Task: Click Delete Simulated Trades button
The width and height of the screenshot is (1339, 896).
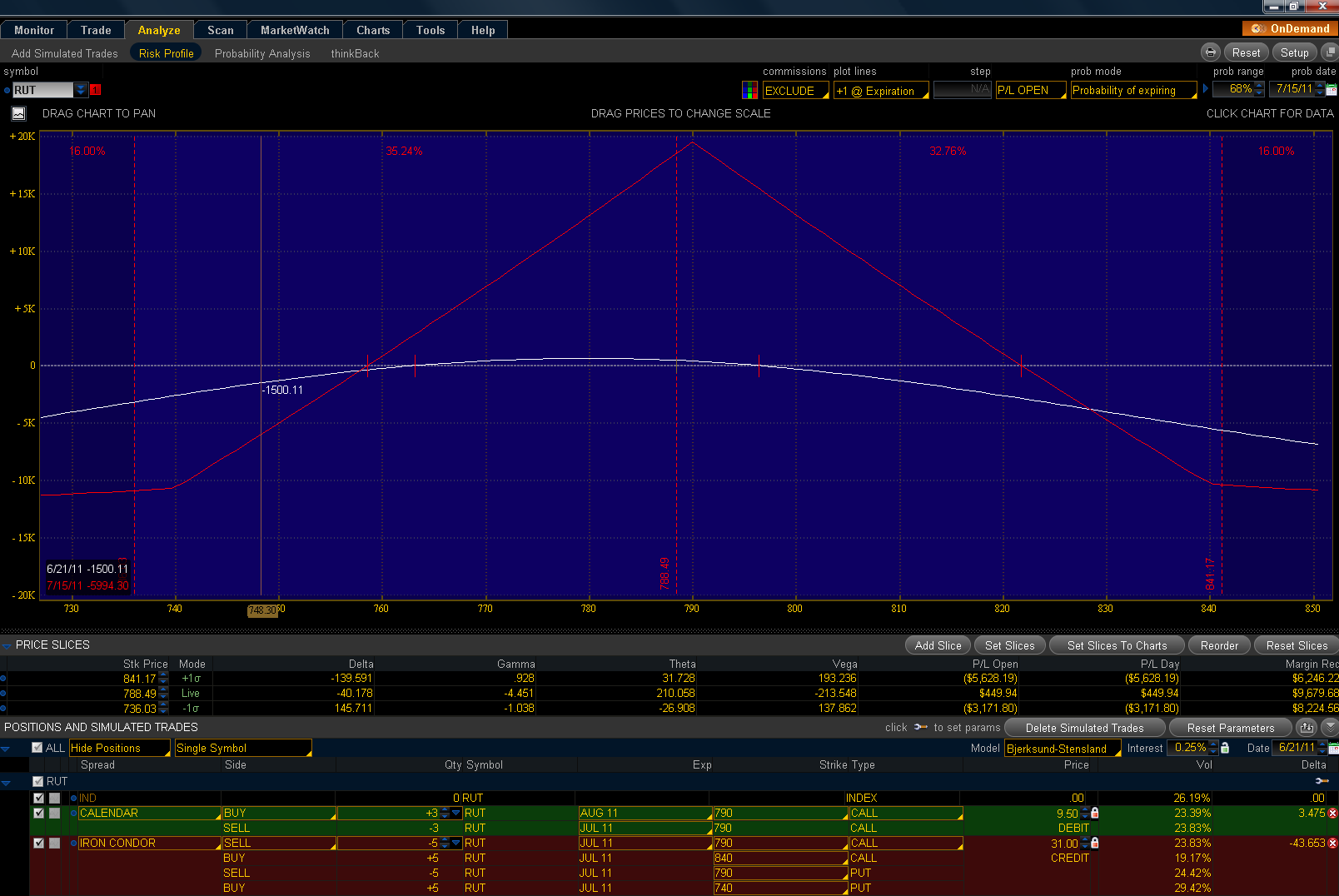Action: pyautogui.click(x=1084, y=728)
